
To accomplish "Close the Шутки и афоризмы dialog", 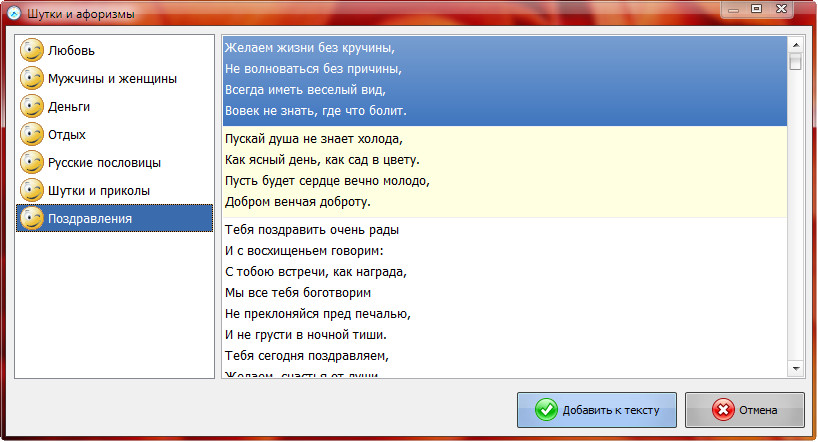I will [785, 9].
